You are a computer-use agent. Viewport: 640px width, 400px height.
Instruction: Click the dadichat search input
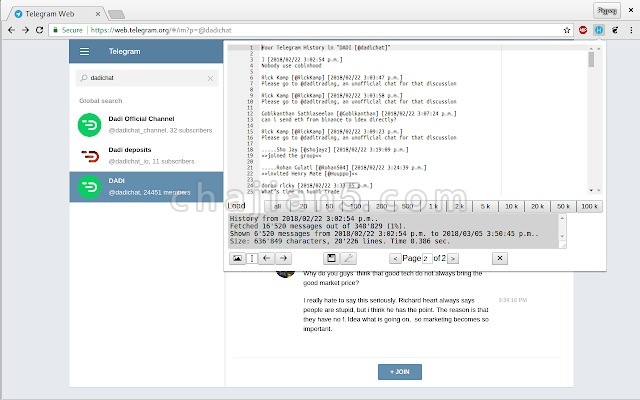[x=147, y=78]
